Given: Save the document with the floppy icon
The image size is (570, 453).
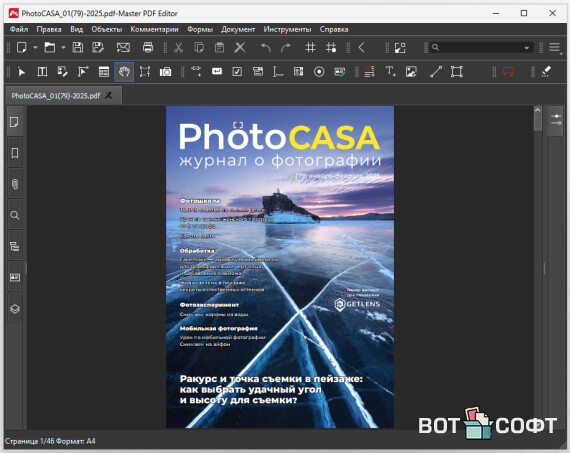Looking at the screenshot, I should click(x=77, y=47).
